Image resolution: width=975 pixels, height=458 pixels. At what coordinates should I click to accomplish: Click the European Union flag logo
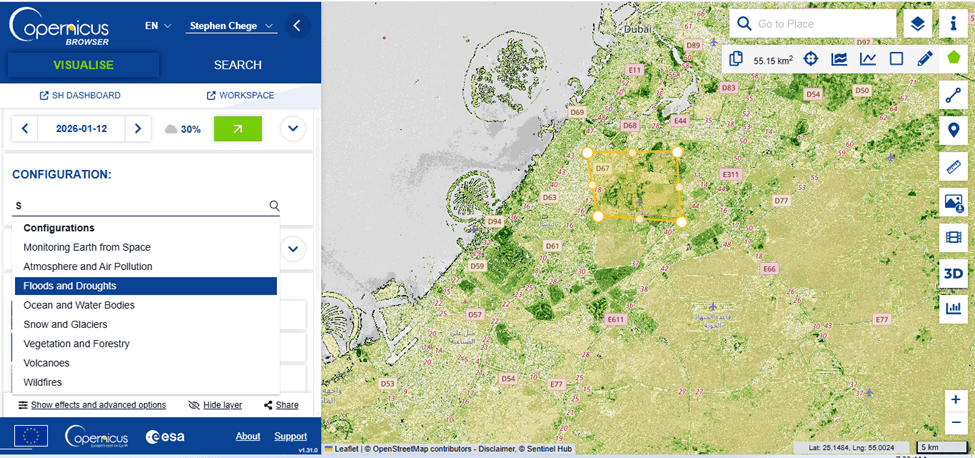[31, 436]
